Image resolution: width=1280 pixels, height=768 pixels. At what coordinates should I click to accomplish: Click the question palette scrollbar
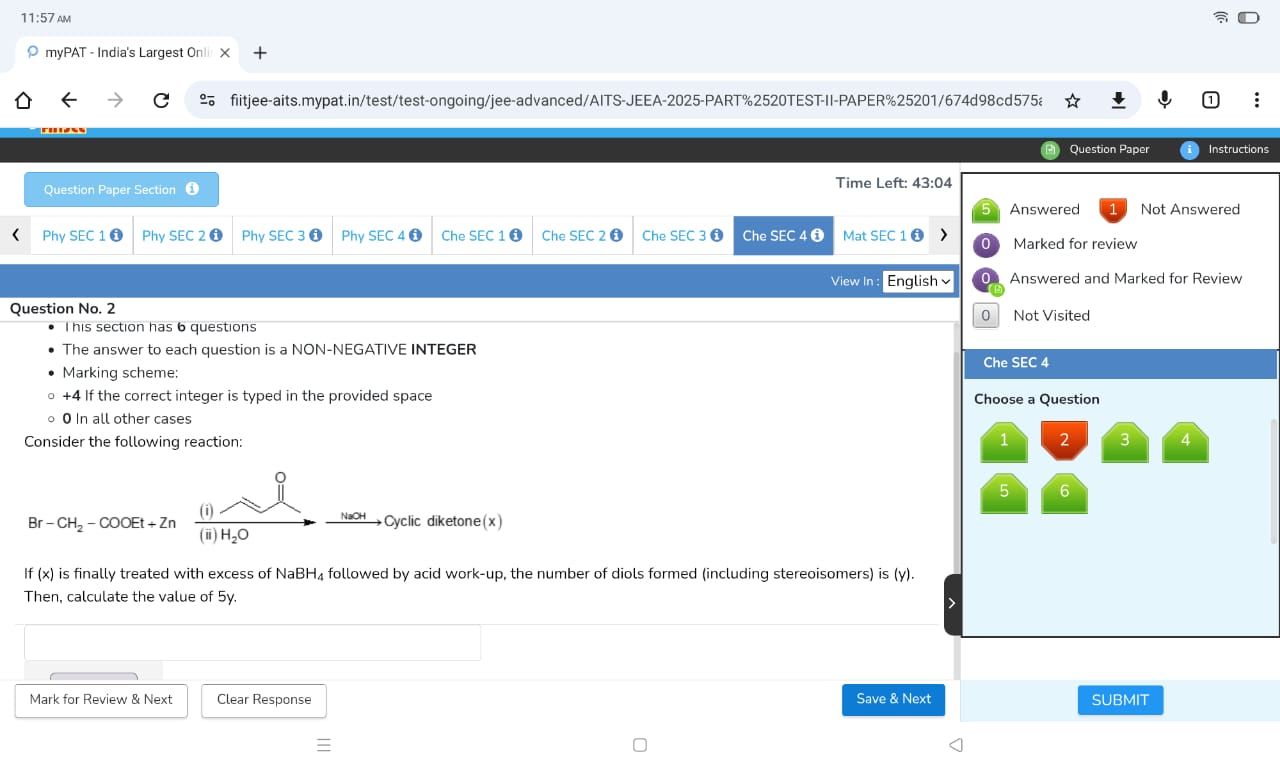(1273, 481)
